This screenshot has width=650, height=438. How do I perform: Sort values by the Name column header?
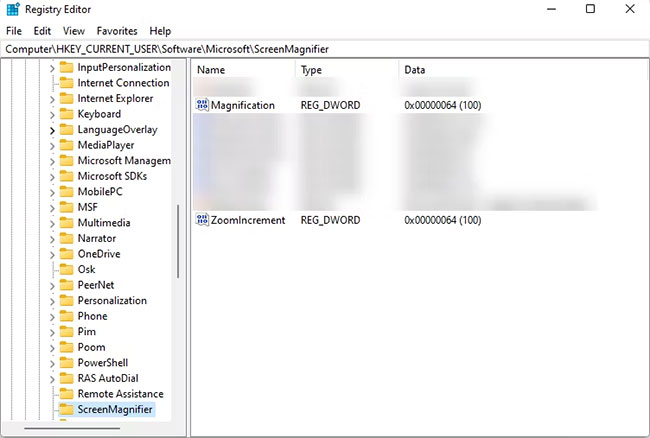(x=244, y=70)
